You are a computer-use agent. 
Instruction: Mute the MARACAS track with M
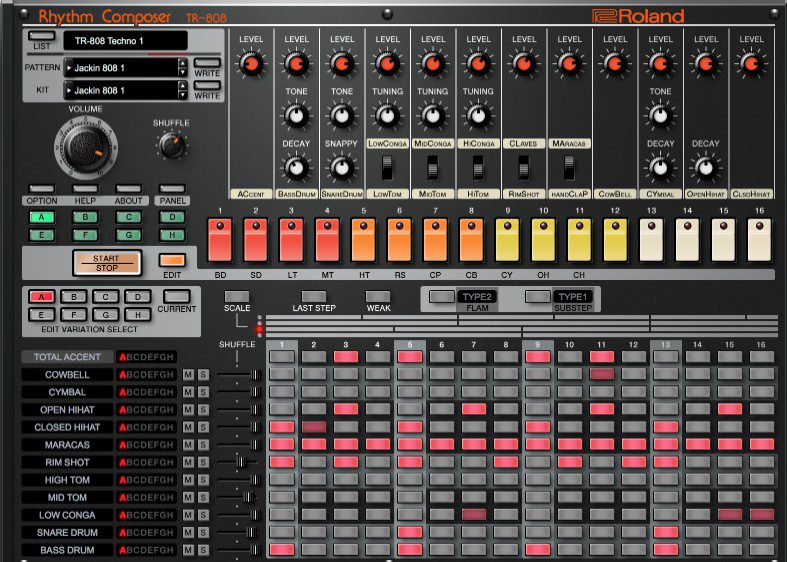(x=188, y=445)
